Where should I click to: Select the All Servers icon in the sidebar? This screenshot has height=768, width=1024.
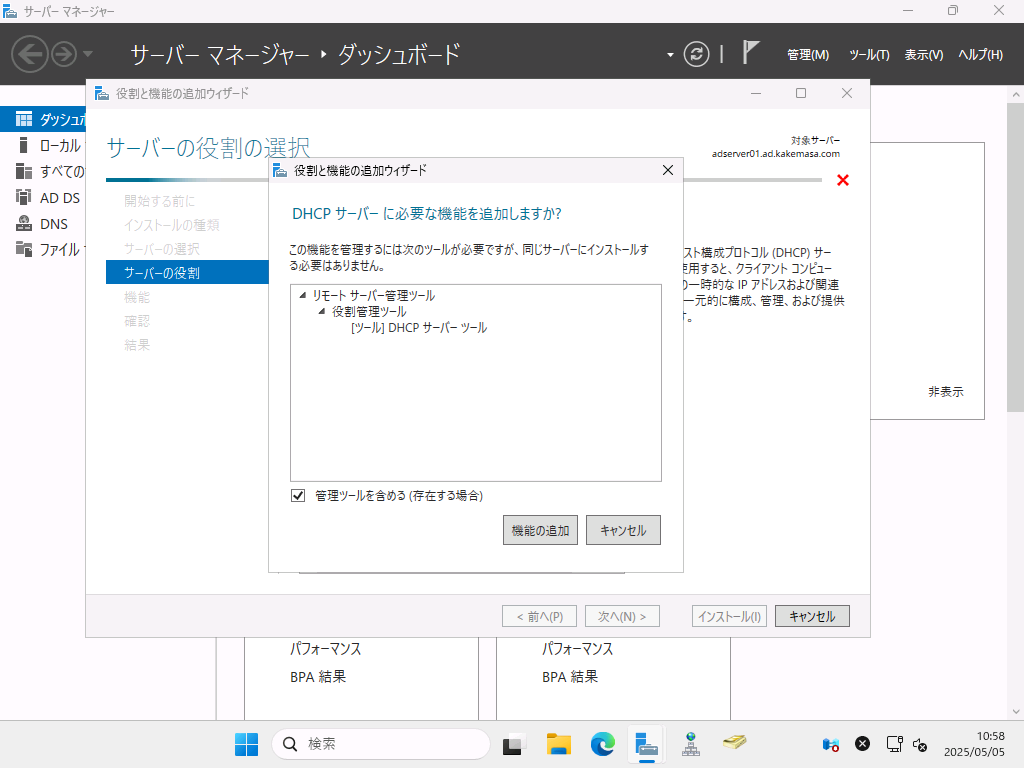pos(24,171)
